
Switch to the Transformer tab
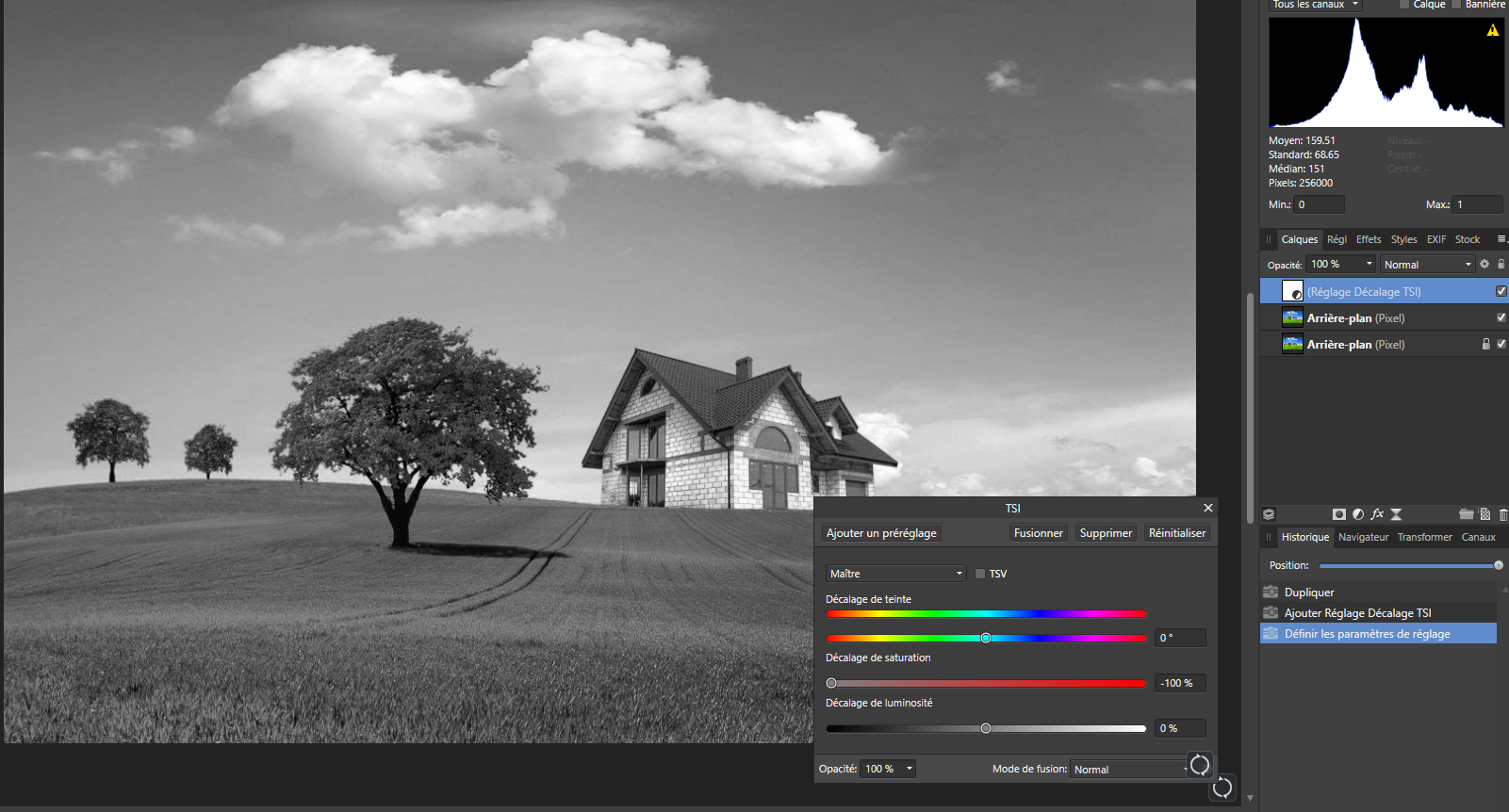tap(1425, 537)
